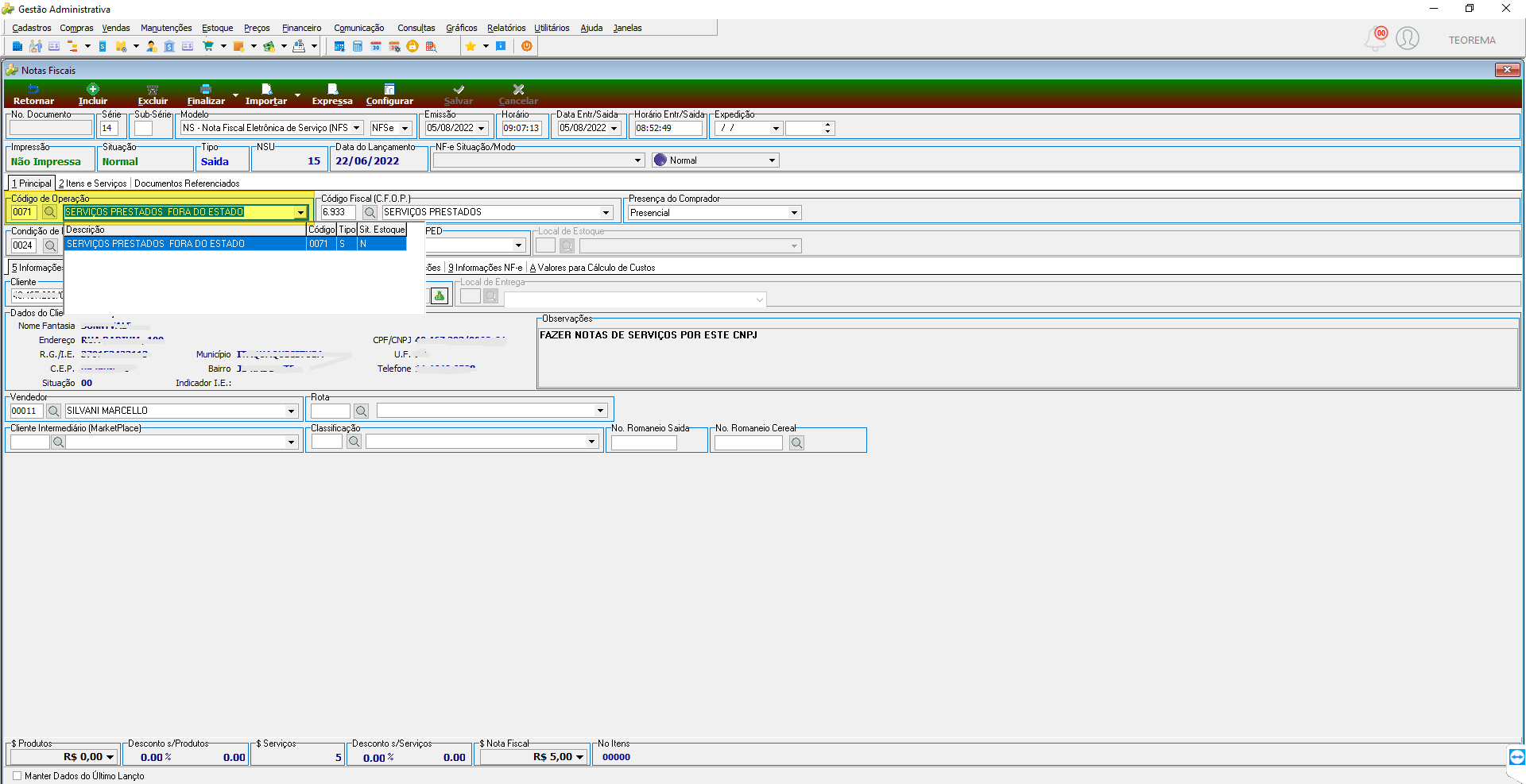Screen dimensions: 1526x784
Task: Click the Configurar window icon
Action: 389,89
